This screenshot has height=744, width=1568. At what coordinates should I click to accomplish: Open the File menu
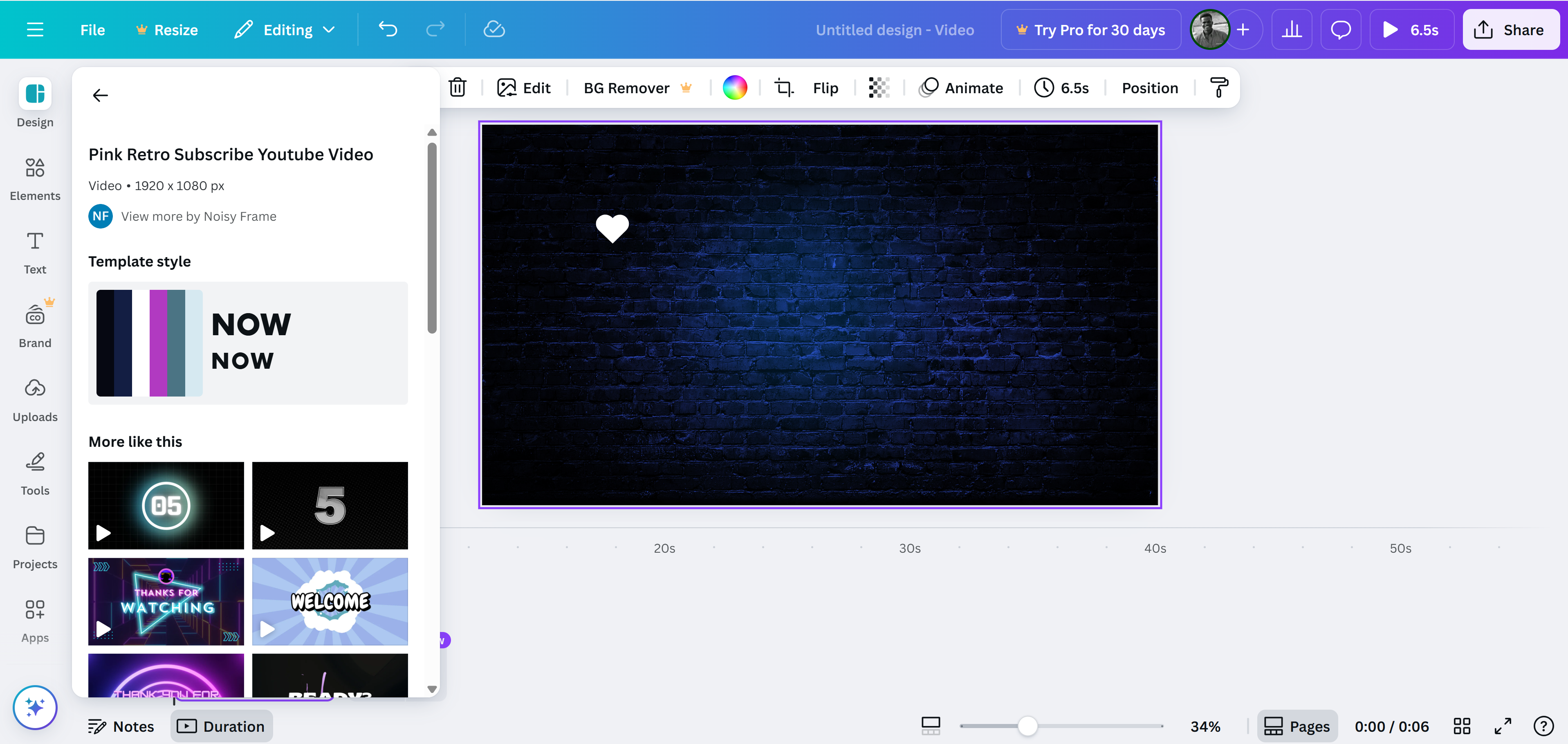(92, 29)
